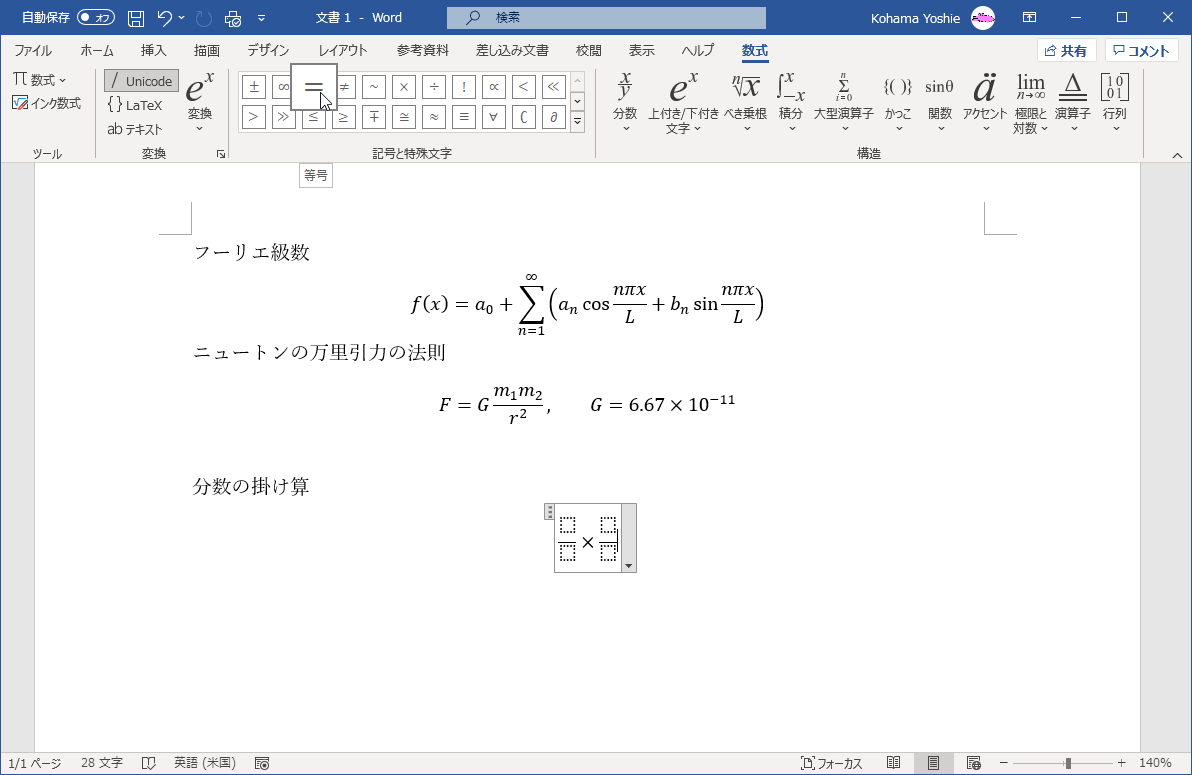Open the かっこ bracket dropdown
Screen dimensions: 1192x775
point(898,103)
